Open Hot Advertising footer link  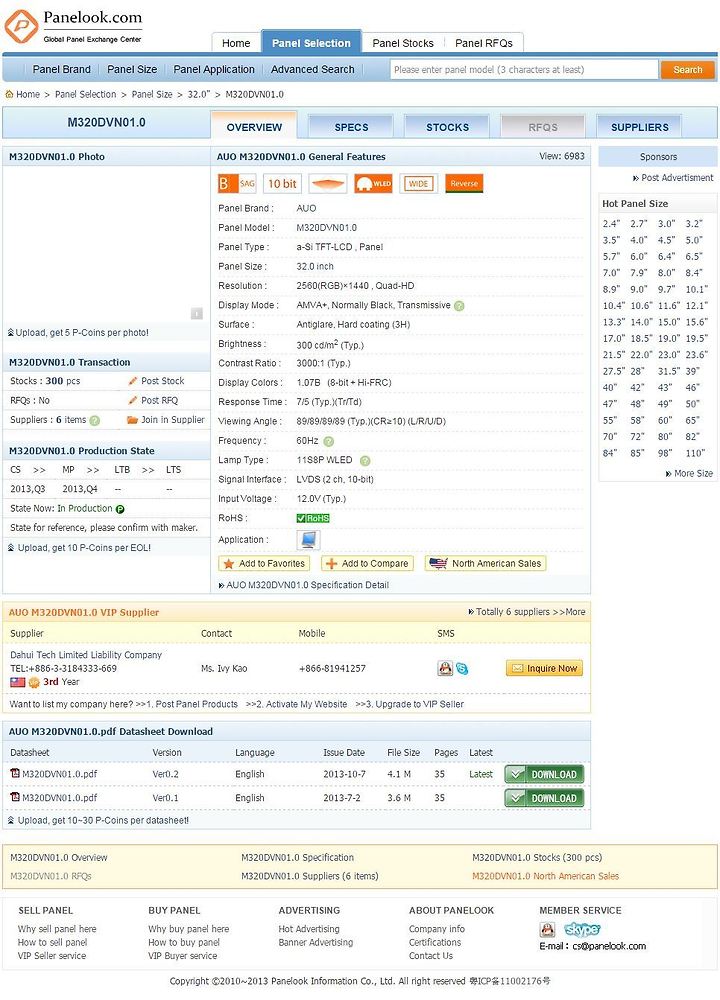tap(309, 929)
